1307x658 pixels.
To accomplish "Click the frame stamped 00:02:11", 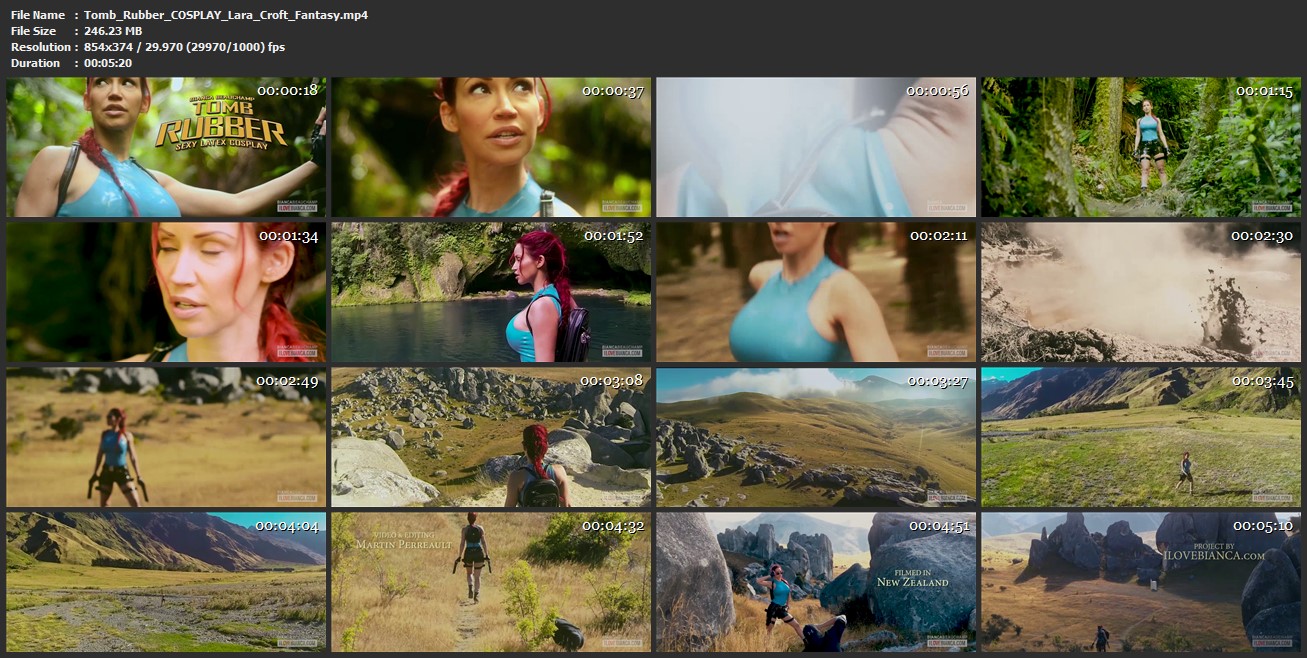I will pyautogui.click(x=816, y=292).
